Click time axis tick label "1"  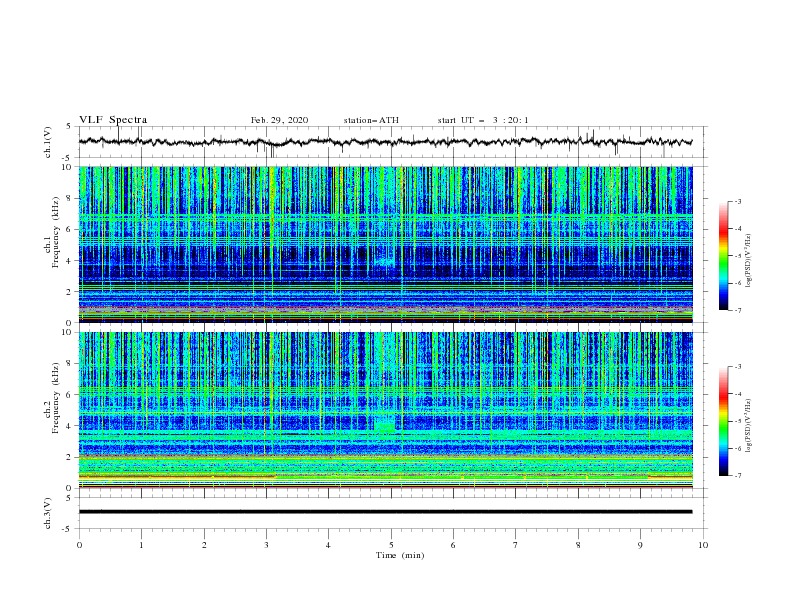tap(141, 545)
